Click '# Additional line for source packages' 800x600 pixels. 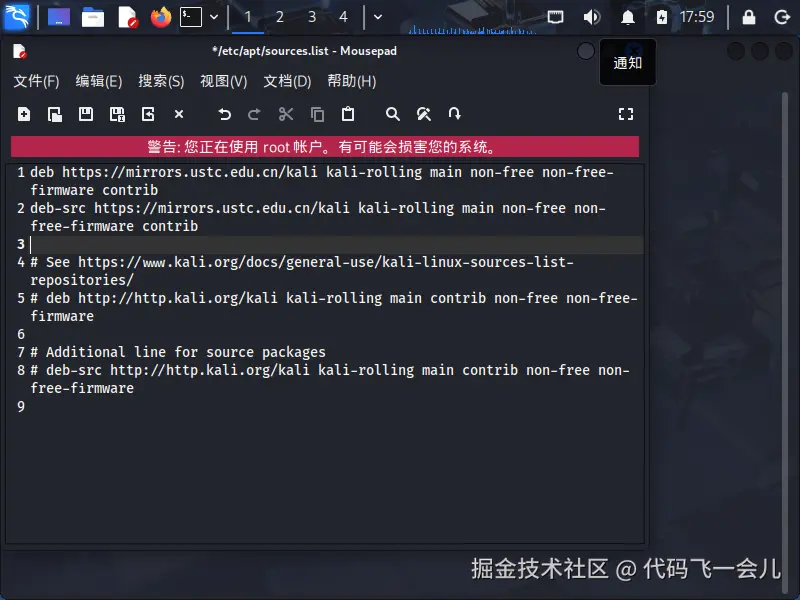click(178, 352)
